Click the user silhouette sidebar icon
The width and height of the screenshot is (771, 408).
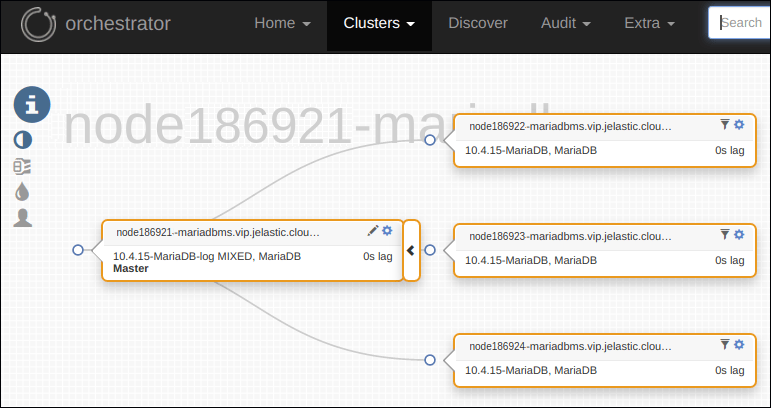(23, 217)
